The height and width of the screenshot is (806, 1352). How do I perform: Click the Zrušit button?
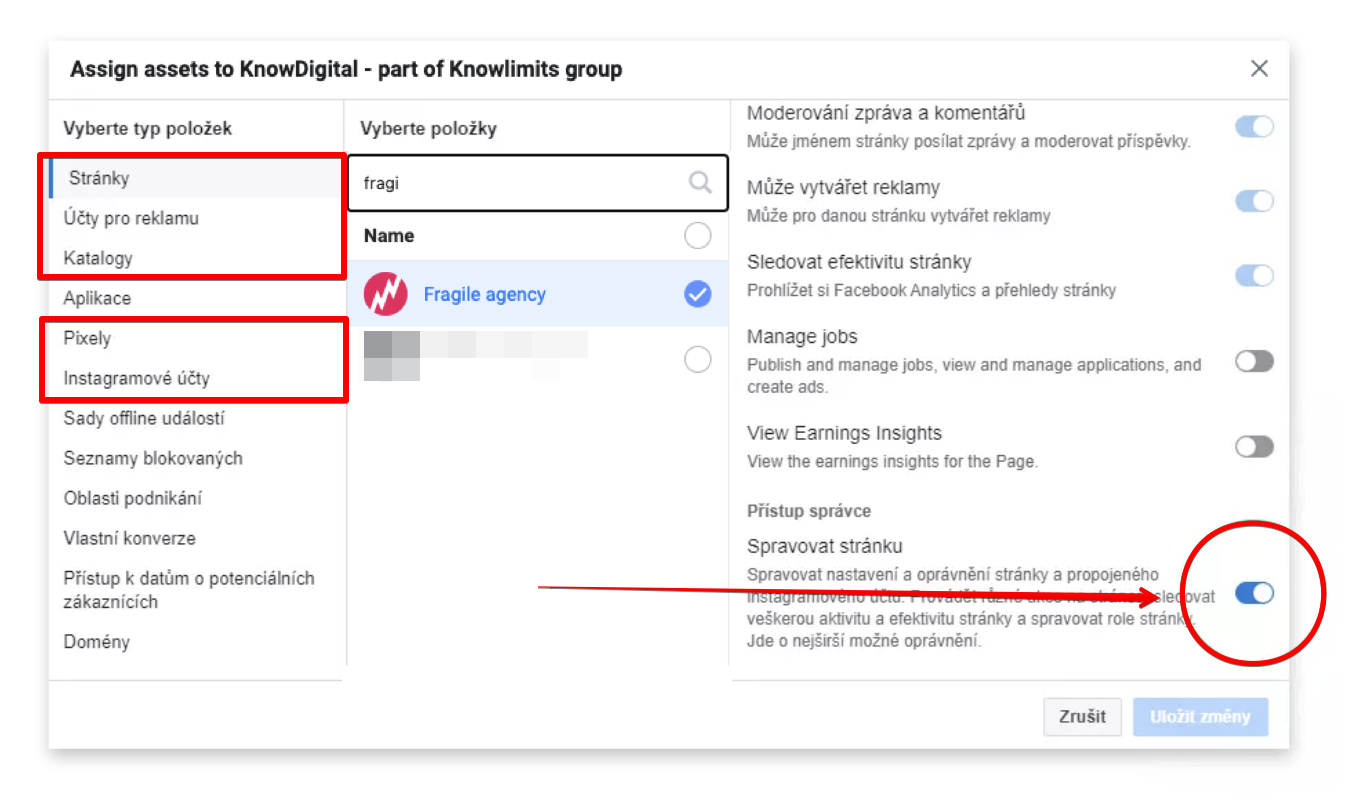click(1082, 717)
